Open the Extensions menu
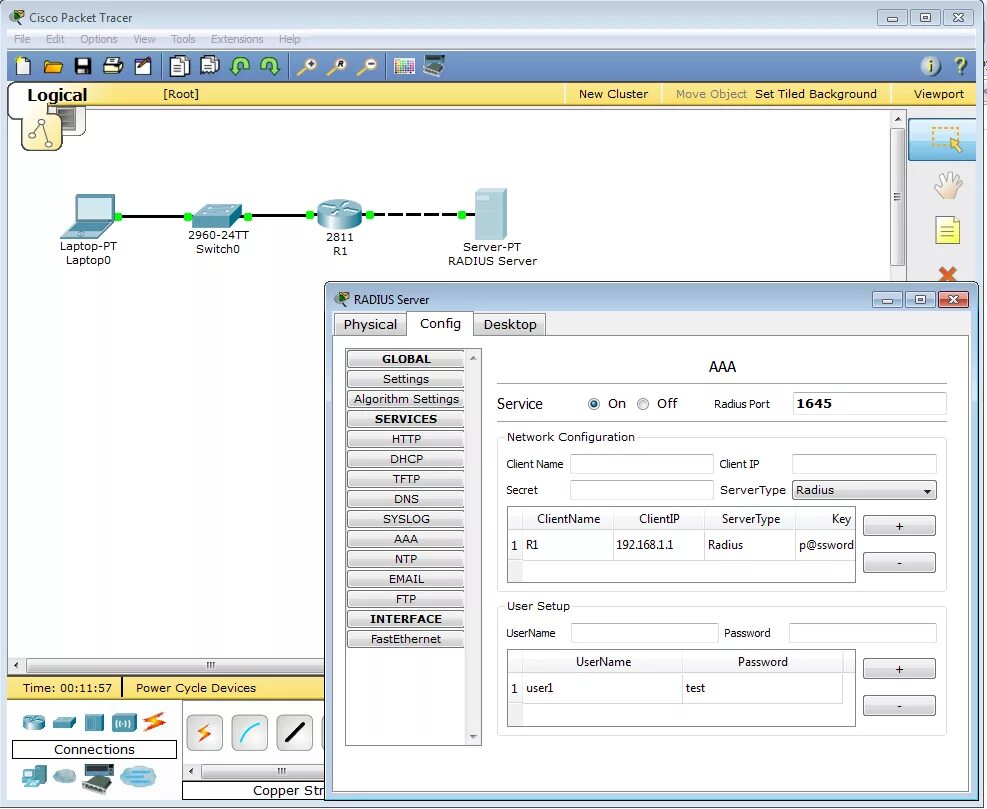This screenshot has width=987, height=809. (237, 39)
